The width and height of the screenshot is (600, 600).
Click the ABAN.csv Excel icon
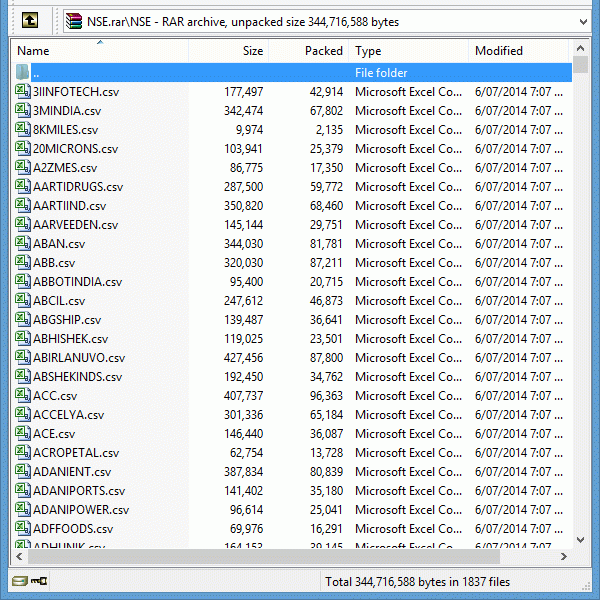pos(23,243)
